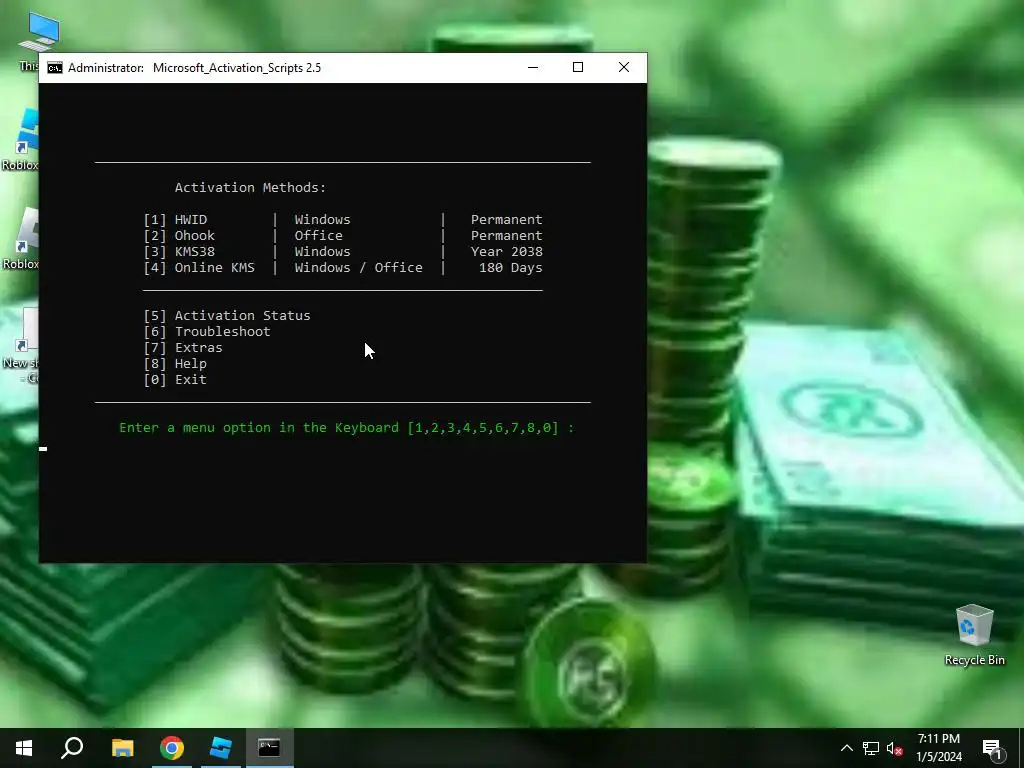The height and width of the screenshot is (768, 1024).
Task: Open Roblox Studio taskbar icon
Action: [x=221, y=748]
